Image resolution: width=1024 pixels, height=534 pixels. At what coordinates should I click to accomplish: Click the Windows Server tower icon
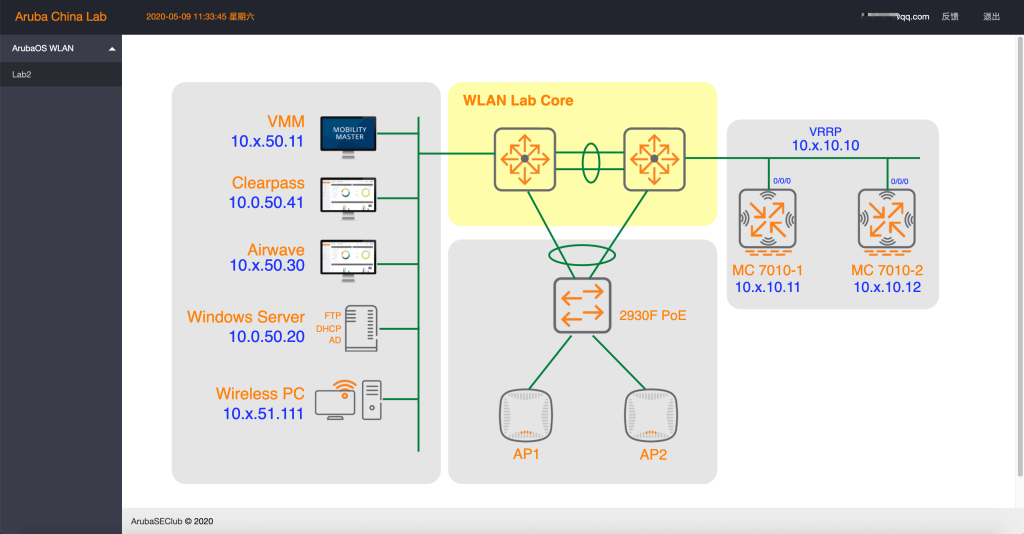pyautogui.click(x=361, y=328)
